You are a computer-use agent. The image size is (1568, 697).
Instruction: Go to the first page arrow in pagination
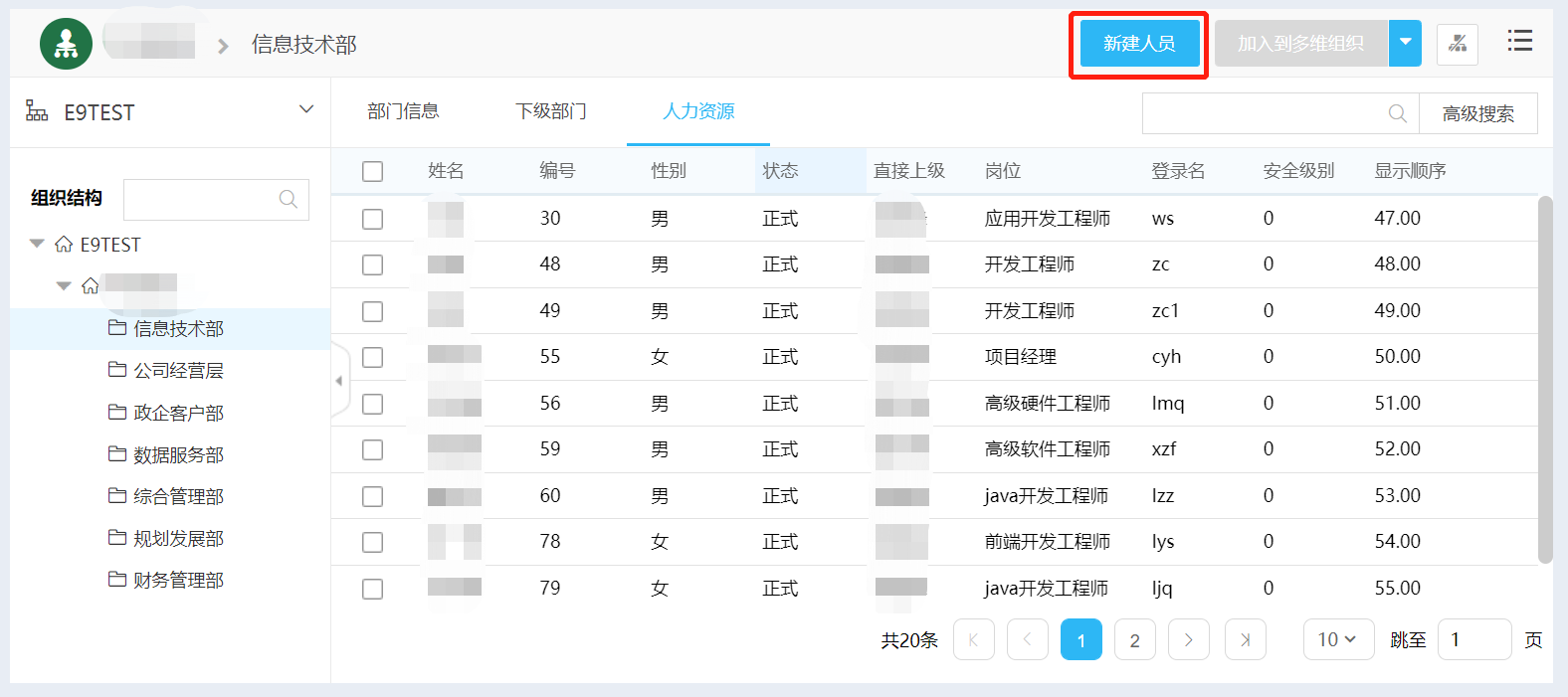[x=974, y=639]
